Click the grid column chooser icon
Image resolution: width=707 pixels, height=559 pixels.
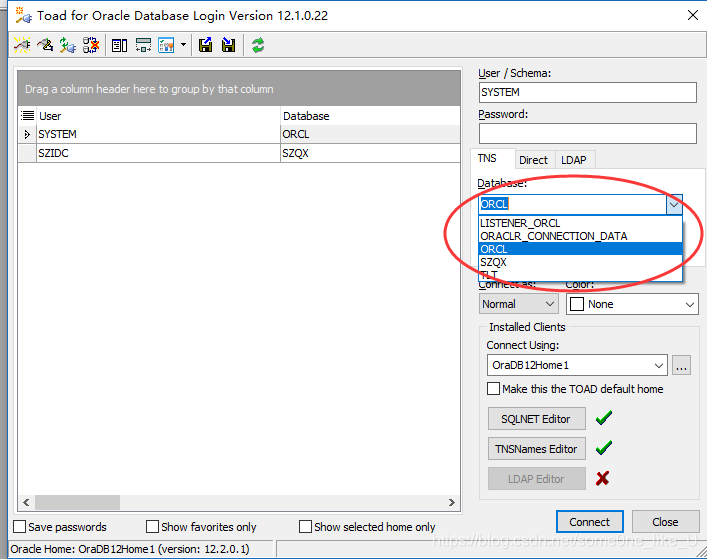(28, 116)
